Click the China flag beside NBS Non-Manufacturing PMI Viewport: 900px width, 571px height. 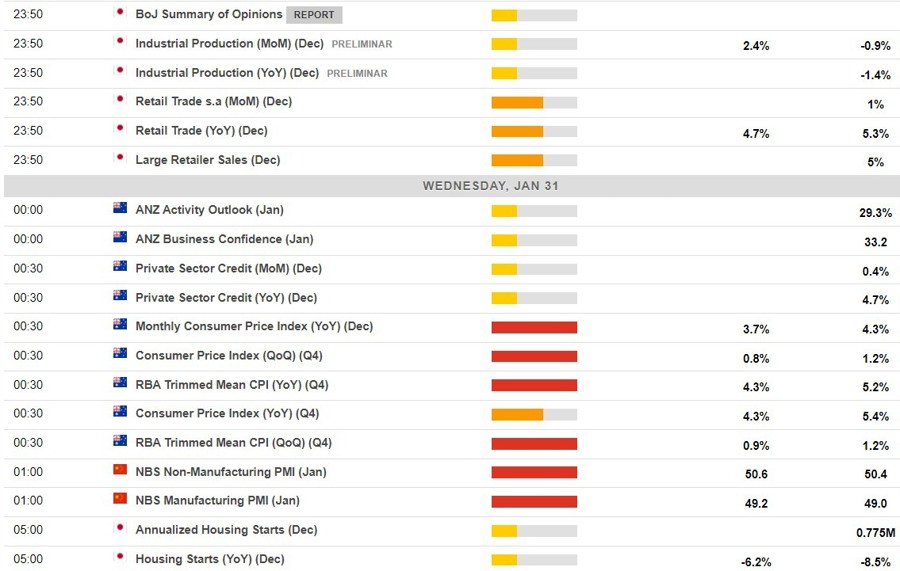[x=120, y=469]
